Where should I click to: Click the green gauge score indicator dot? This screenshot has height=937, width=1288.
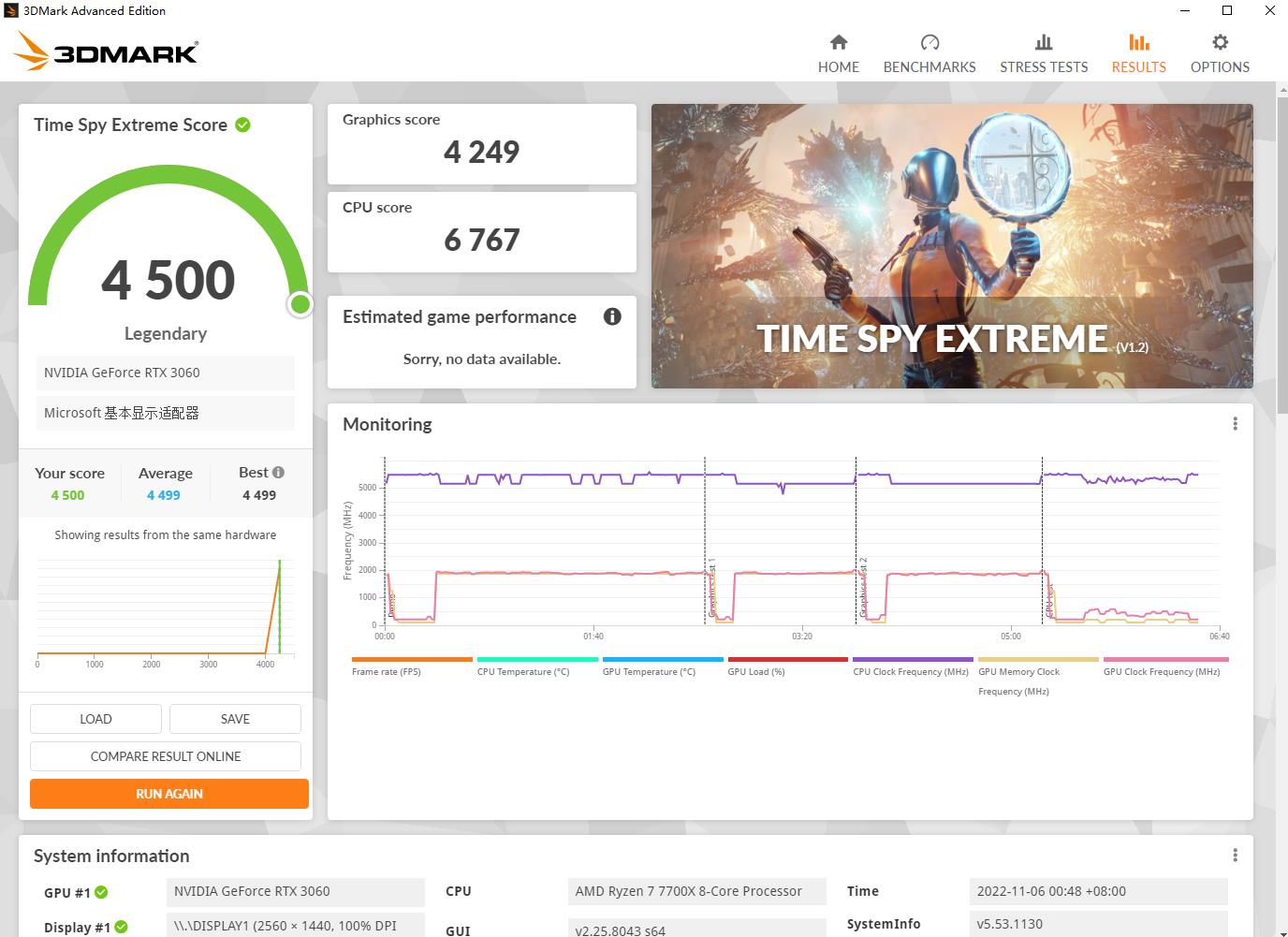point(300,304)
